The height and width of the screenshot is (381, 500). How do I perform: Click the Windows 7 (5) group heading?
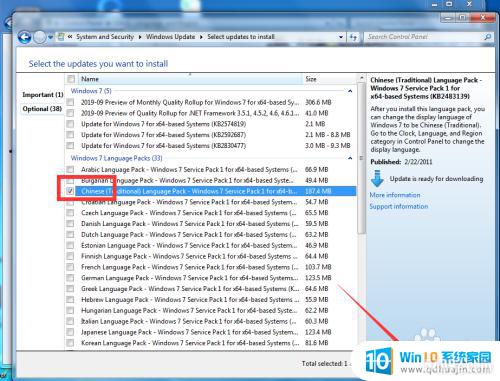tap(91, 91)
